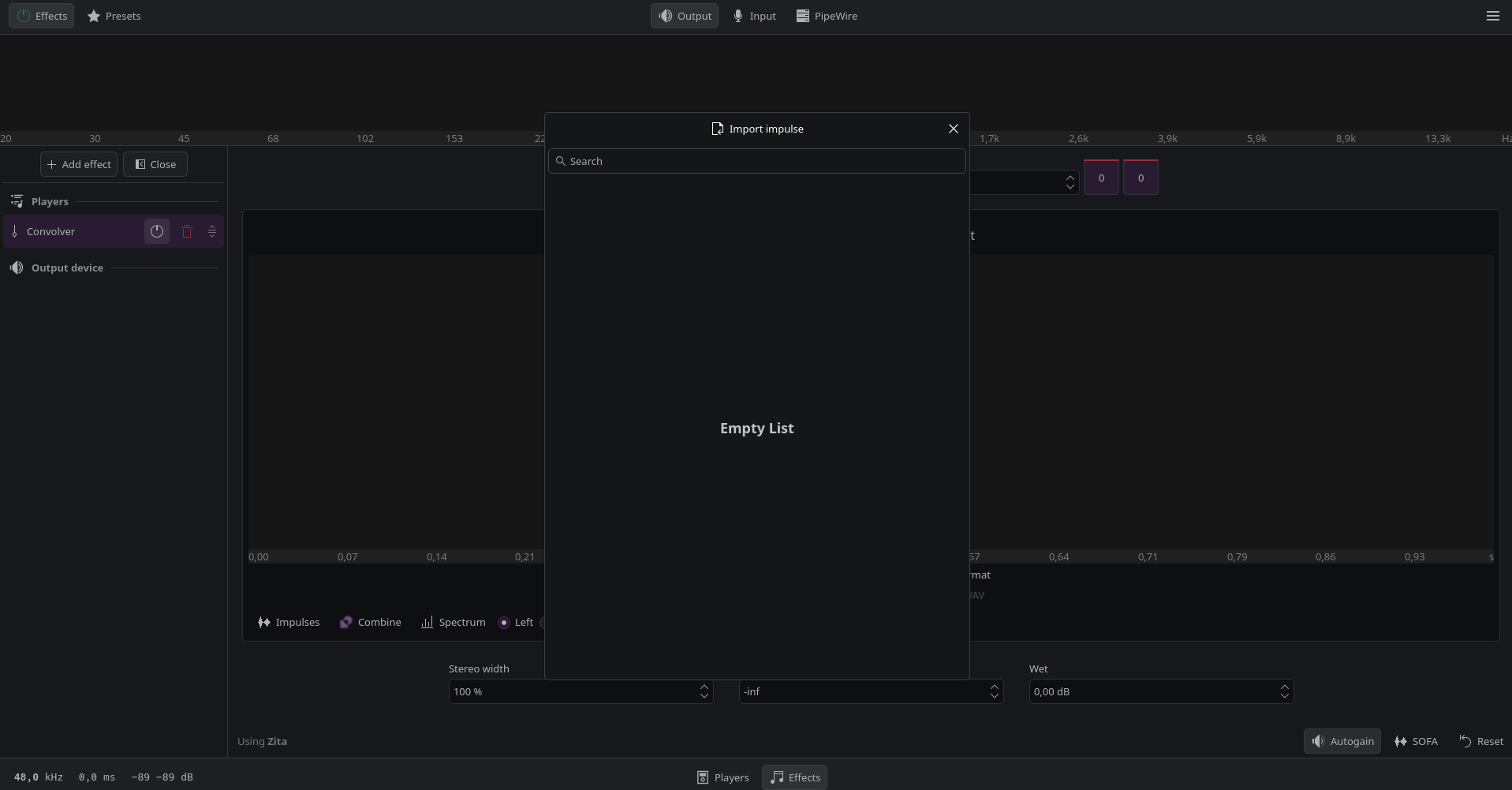Open the hamburger main menu
The height and width of the screenshot is (790, 1512).
1492,16
